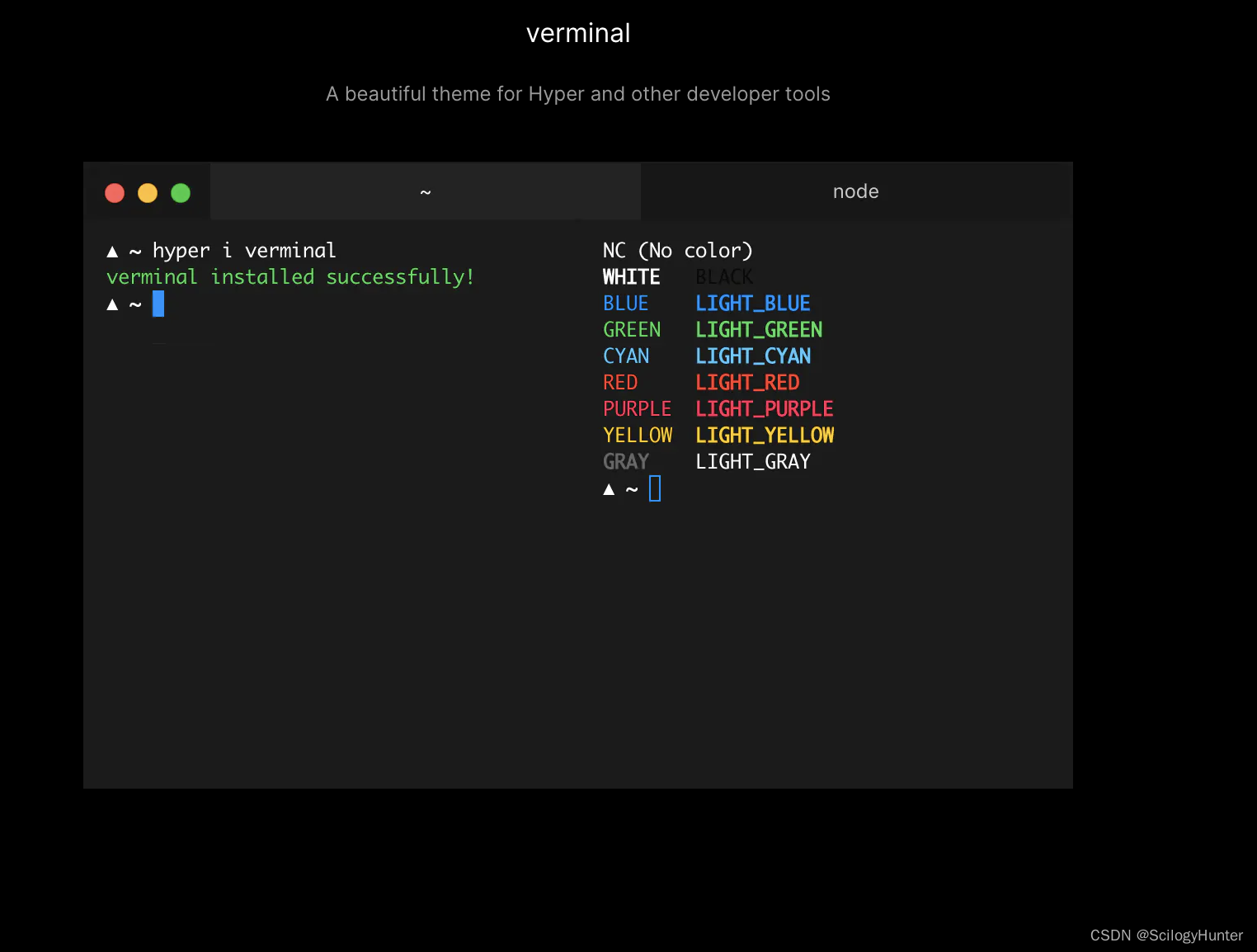
Task: Click the yellow minimize window dot
Action: (148, 193)
